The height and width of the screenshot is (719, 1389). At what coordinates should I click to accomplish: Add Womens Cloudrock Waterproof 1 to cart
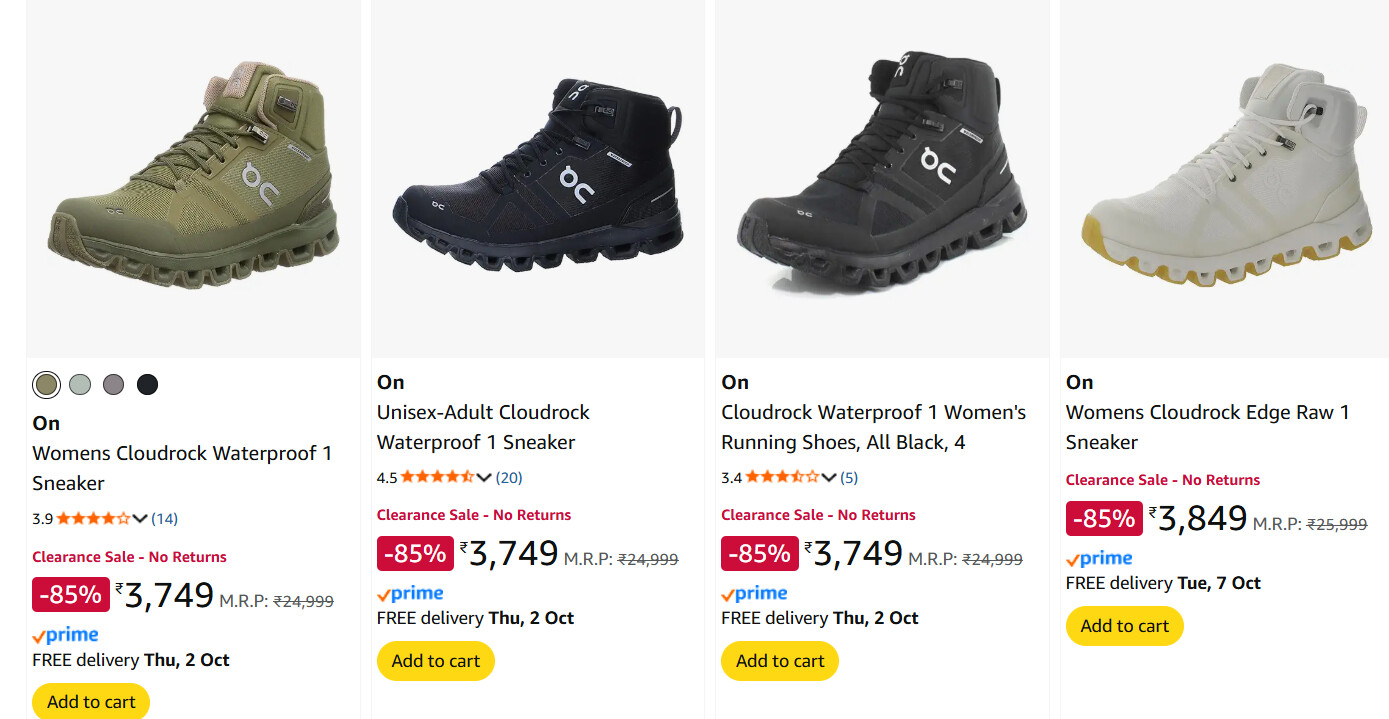(91, 701)
